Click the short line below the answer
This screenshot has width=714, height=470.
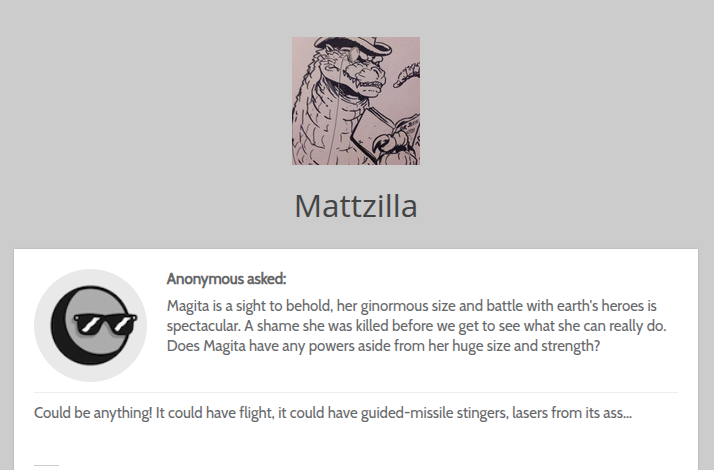tap(46, 465)
